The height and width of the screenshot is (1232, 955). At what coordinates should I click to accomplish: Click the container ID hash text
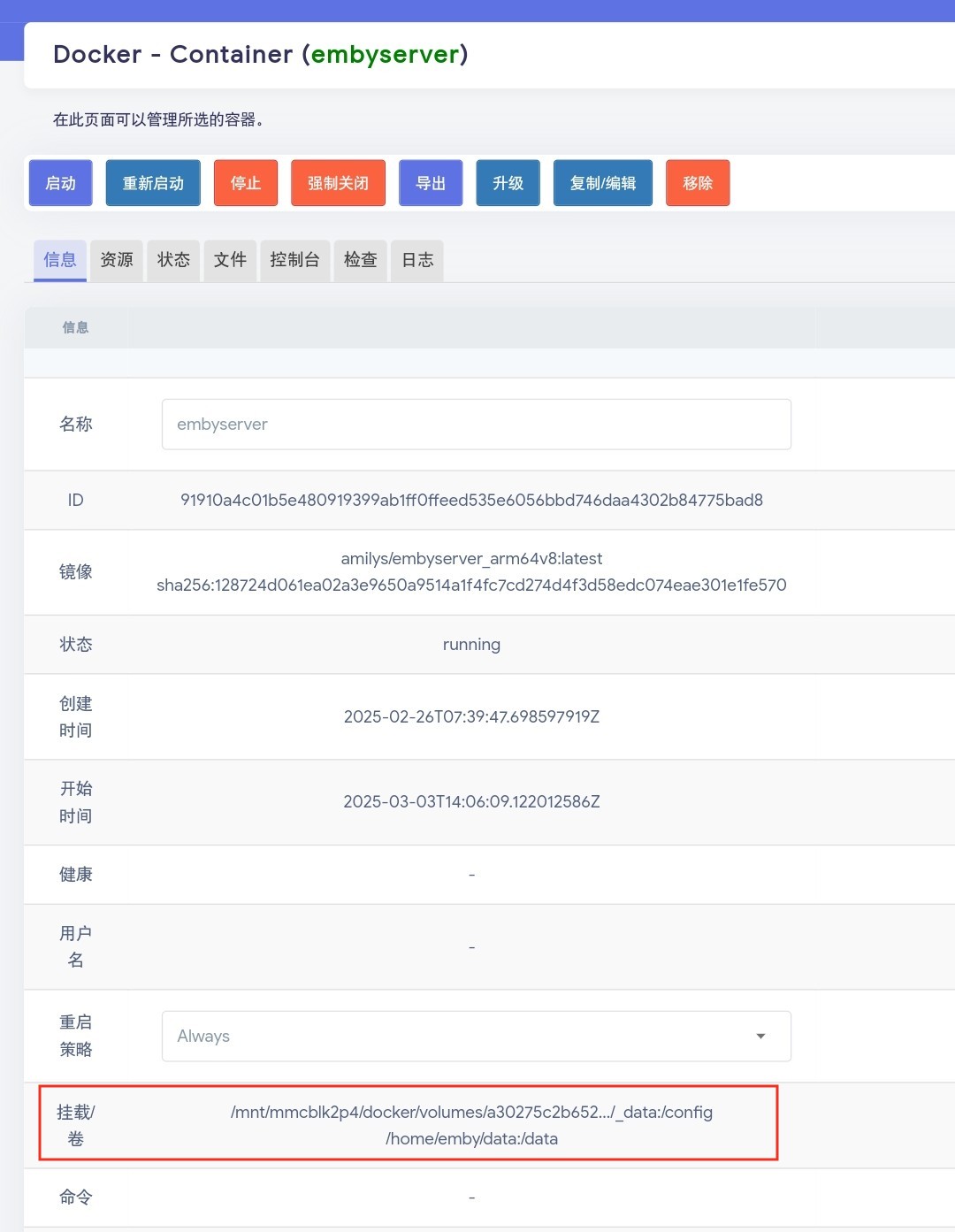coord(471,501)
